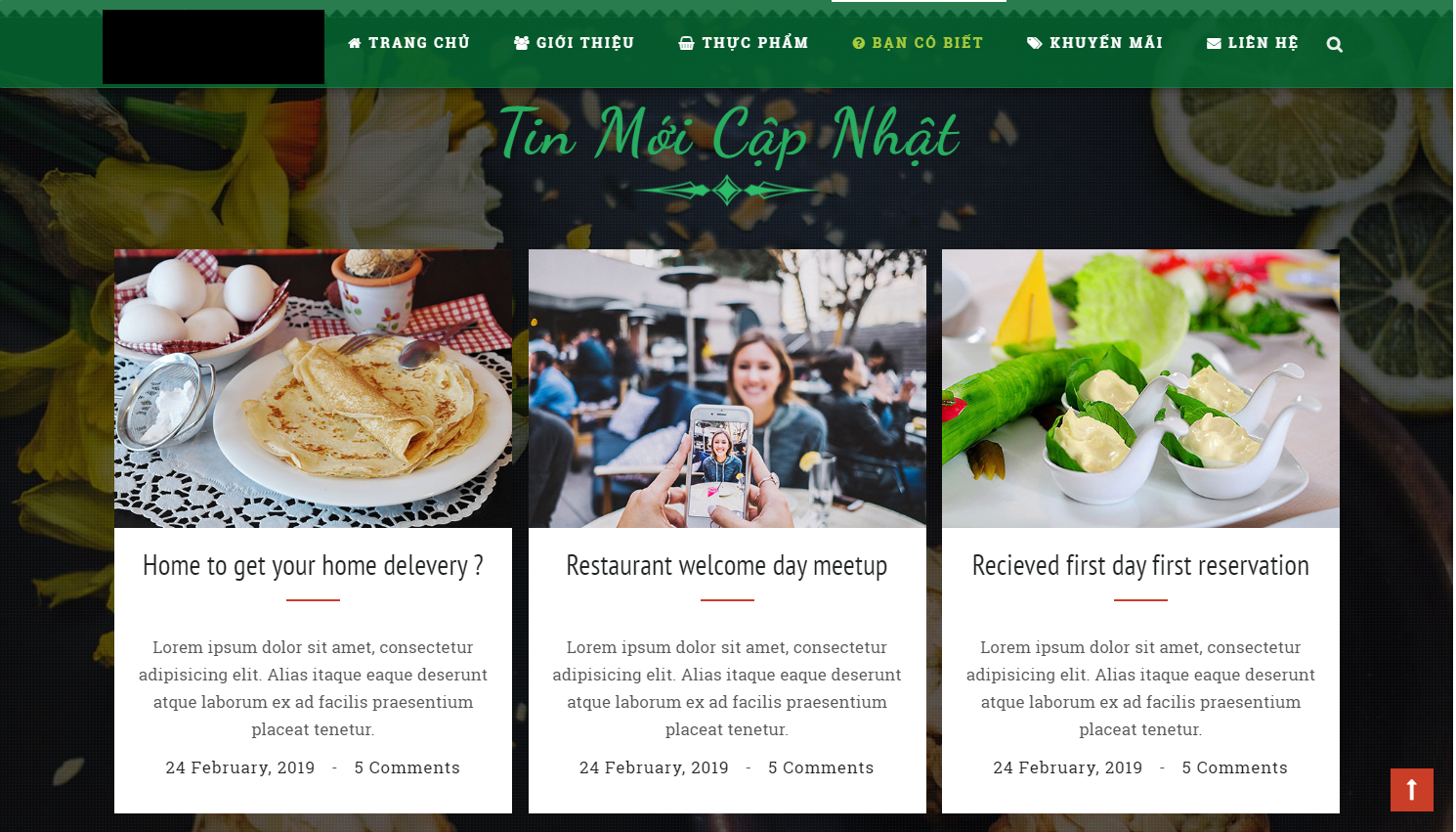
Task: Open the Liên Hệ contact page
Action: (x=1252, y=43)
